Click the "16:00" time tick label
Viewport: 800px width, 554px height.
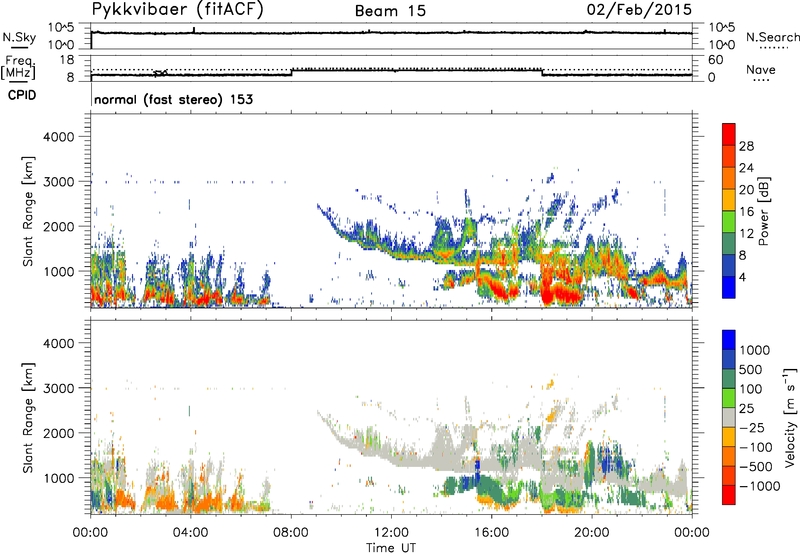(x=491, y=533)
